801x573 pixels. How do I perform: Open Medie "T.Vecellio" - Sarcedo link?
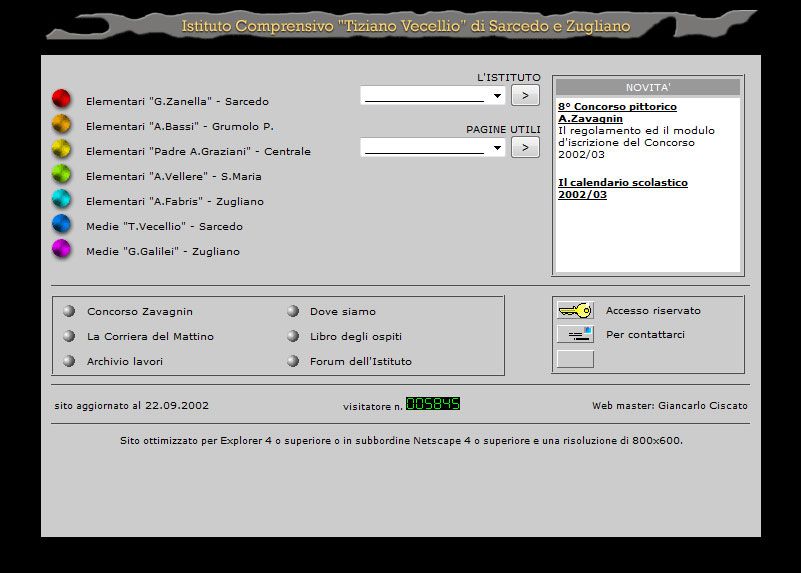tap(164, 227)
